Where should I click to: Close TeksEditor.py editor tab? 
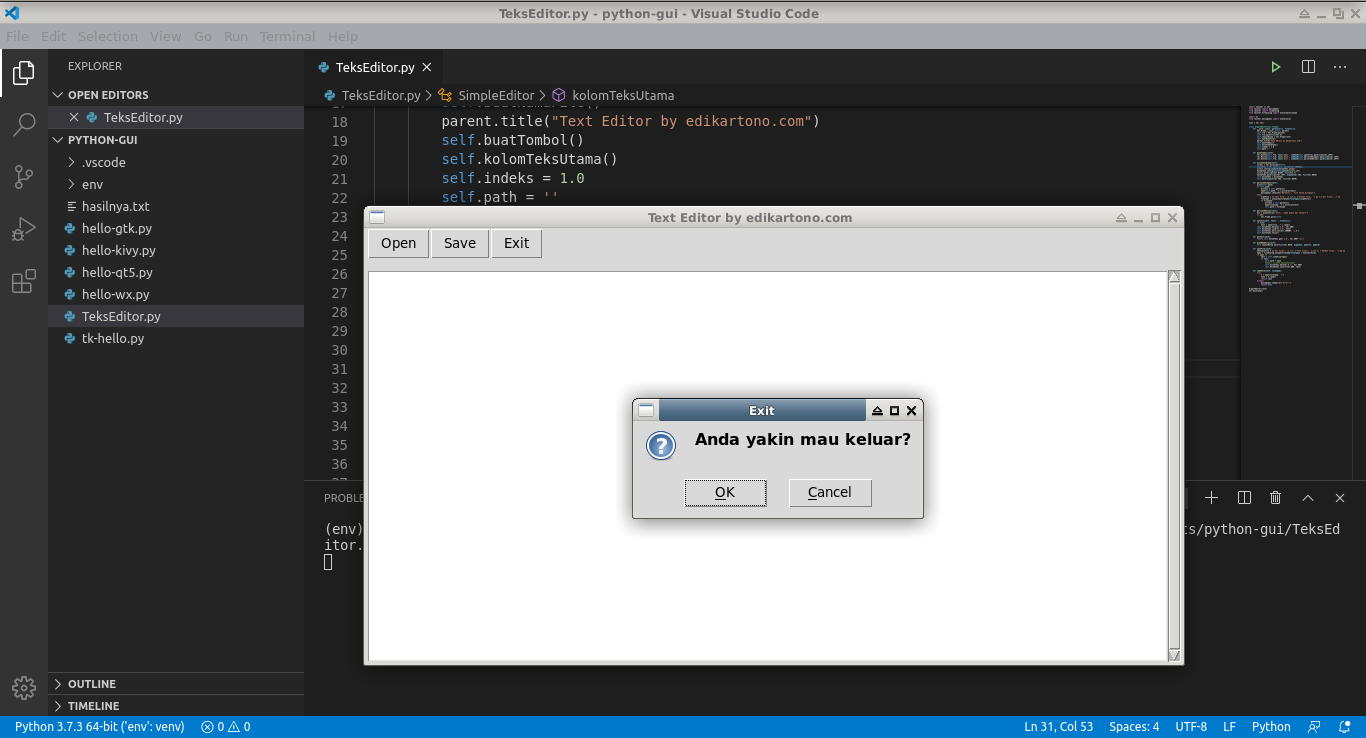pos(426,67)
